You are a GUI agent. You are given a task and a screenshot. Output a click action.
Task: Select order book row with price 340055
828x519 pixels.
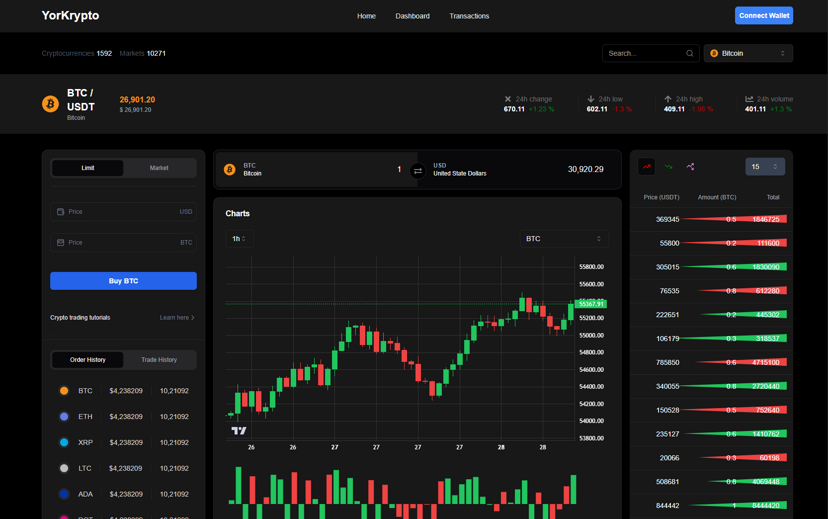[711, 386]
